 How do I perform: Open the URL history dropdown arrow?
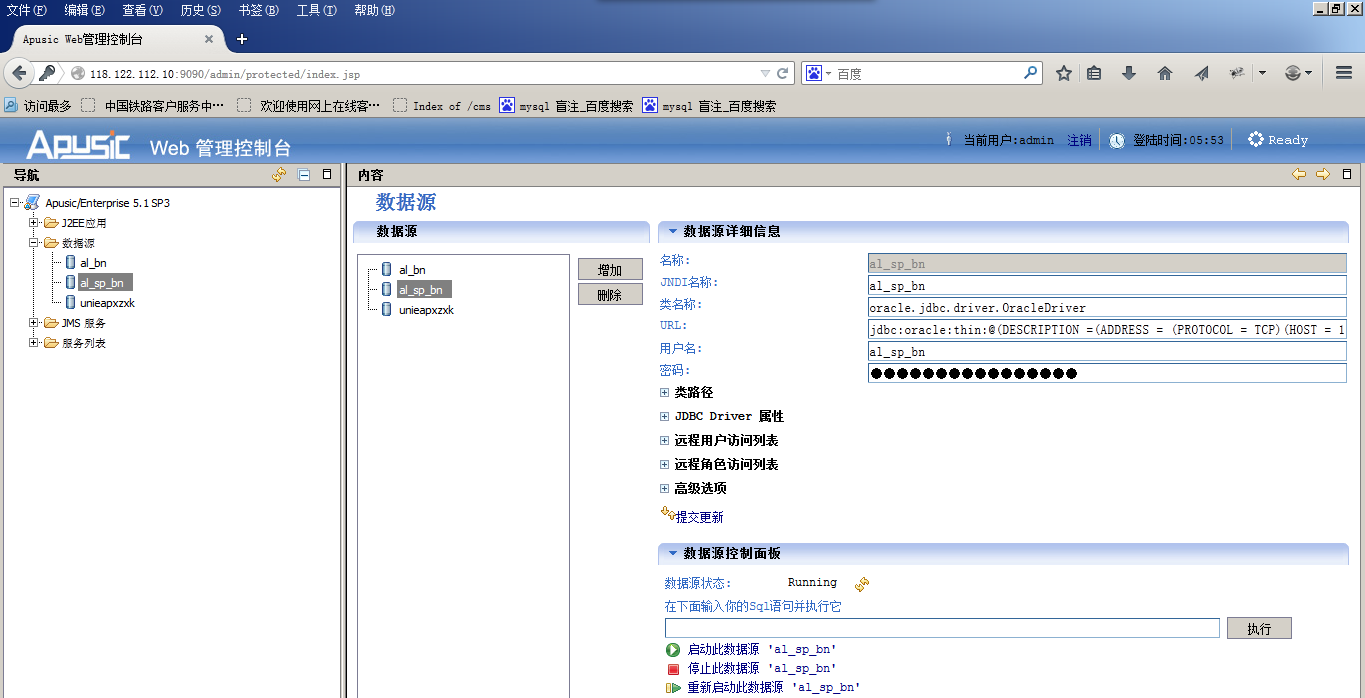pyautogui.click(x=765, y=73)
